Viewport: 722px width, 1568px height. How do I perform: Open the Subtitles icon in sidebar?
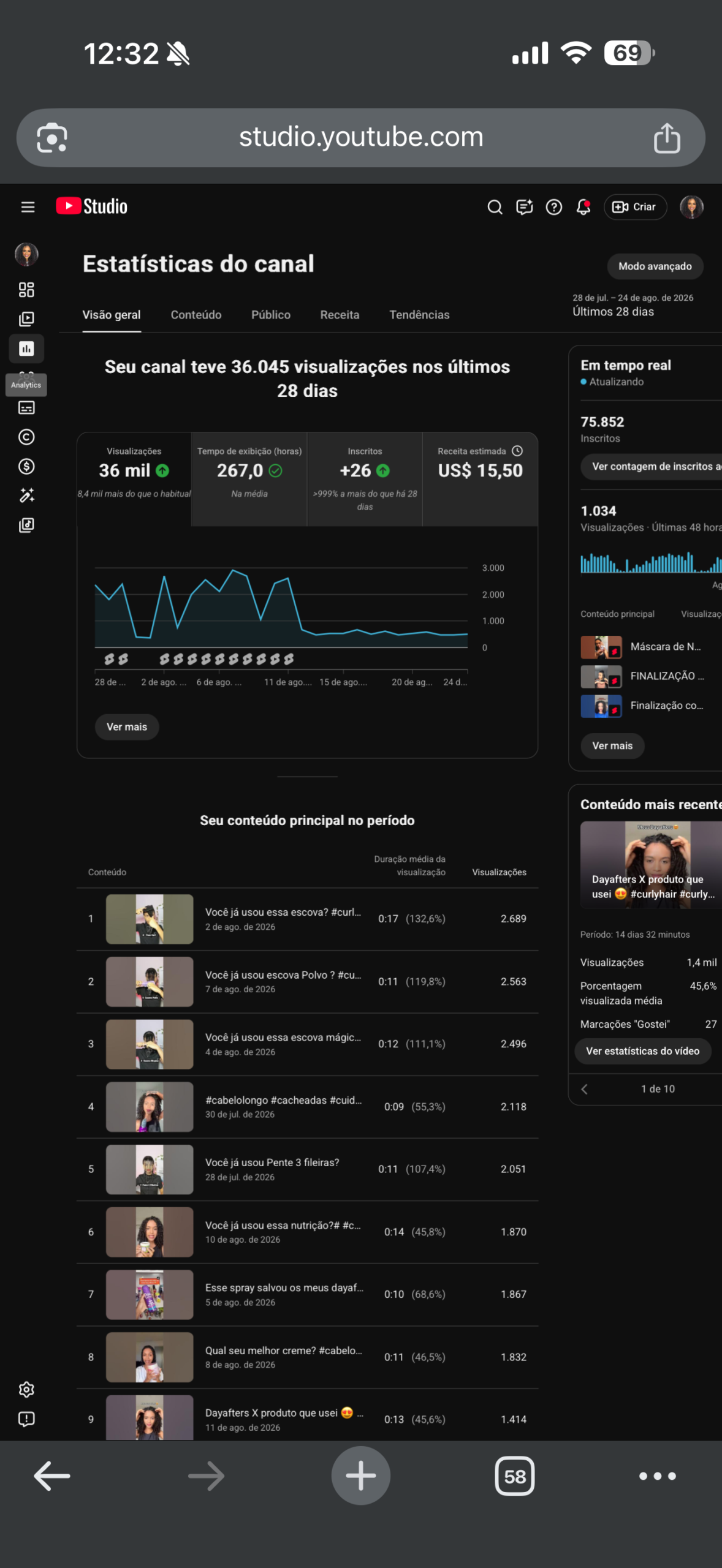(26, 408)
